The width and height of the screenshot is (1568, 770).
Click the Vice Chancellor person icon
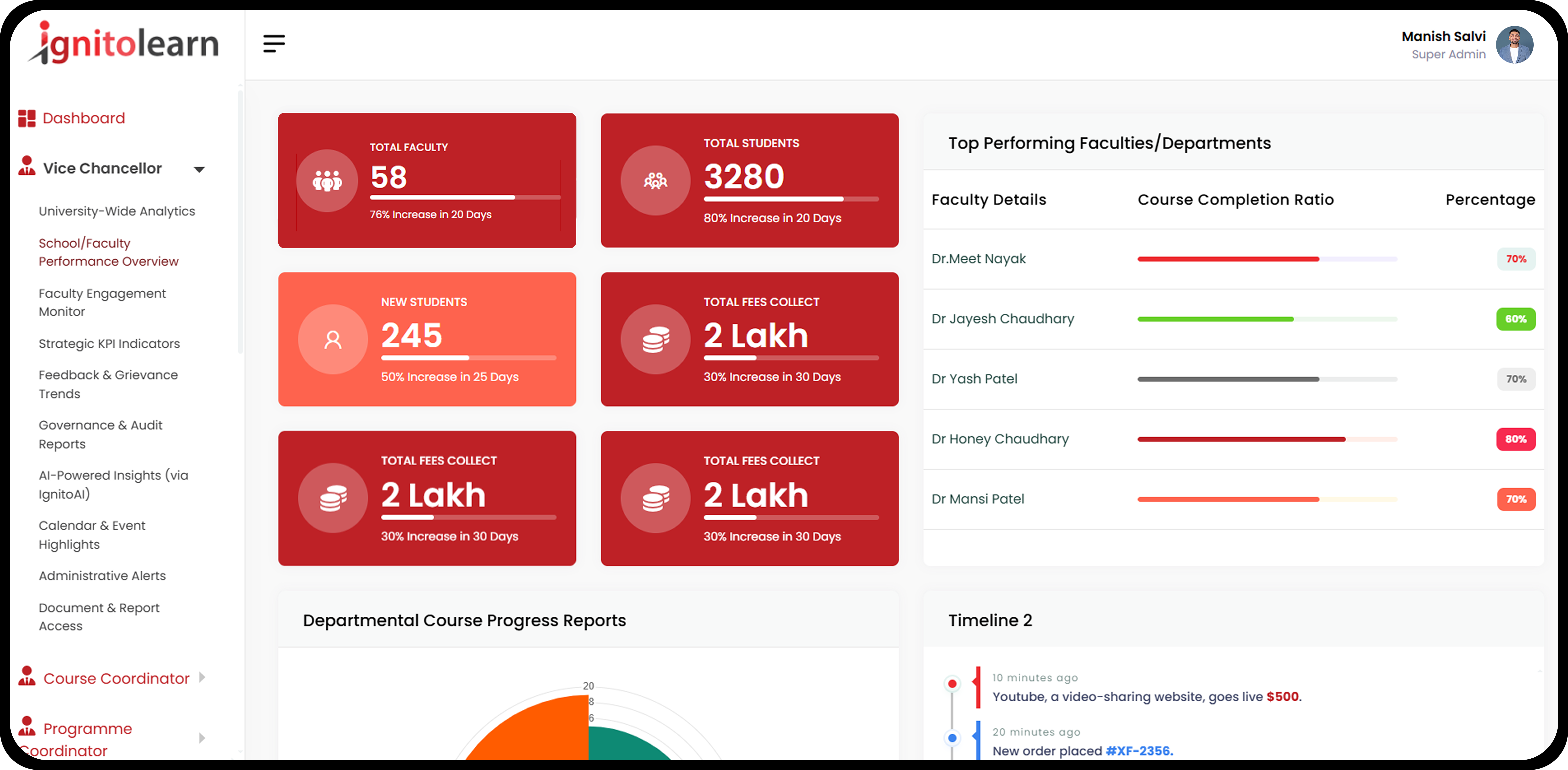[x=27, y=166]
